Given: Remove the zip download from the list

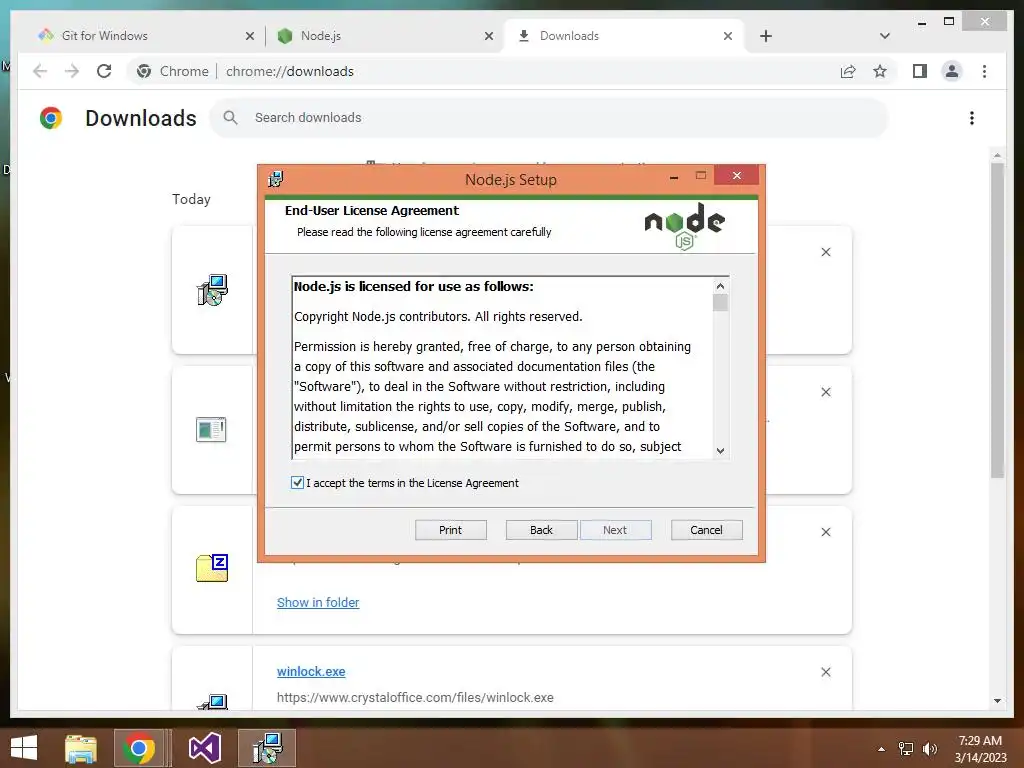Looking at the screenshot, I should point(825,532).
